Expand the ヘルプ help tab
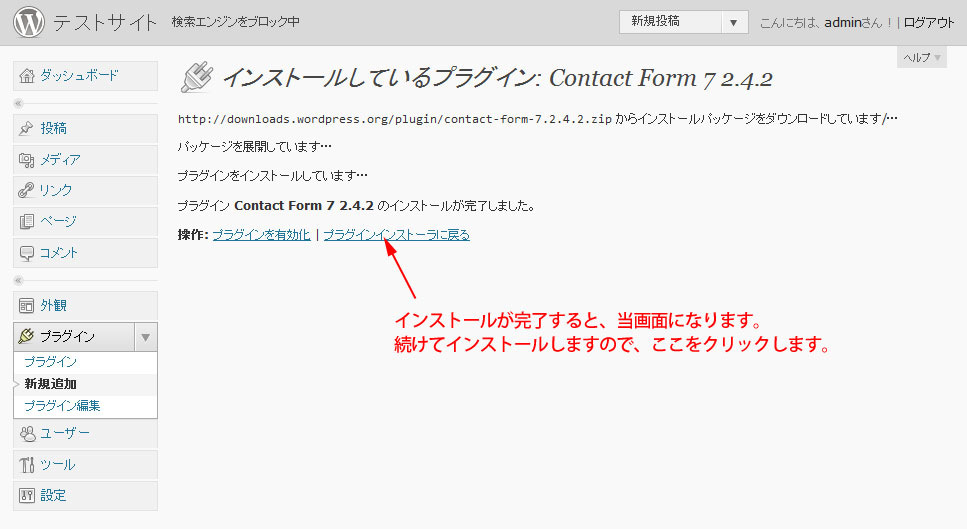Image resolution: width=967 pixels, height=529 pixels. pyautogui.click(x=921, y=57)
